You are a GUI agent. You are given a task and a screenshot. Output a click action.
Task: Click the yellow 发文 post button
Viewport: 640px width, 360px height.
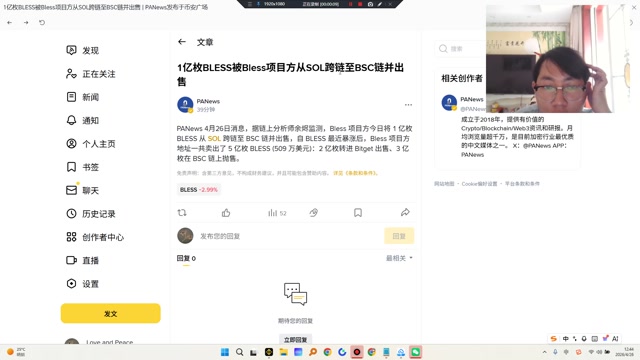[x=111, y=313]
